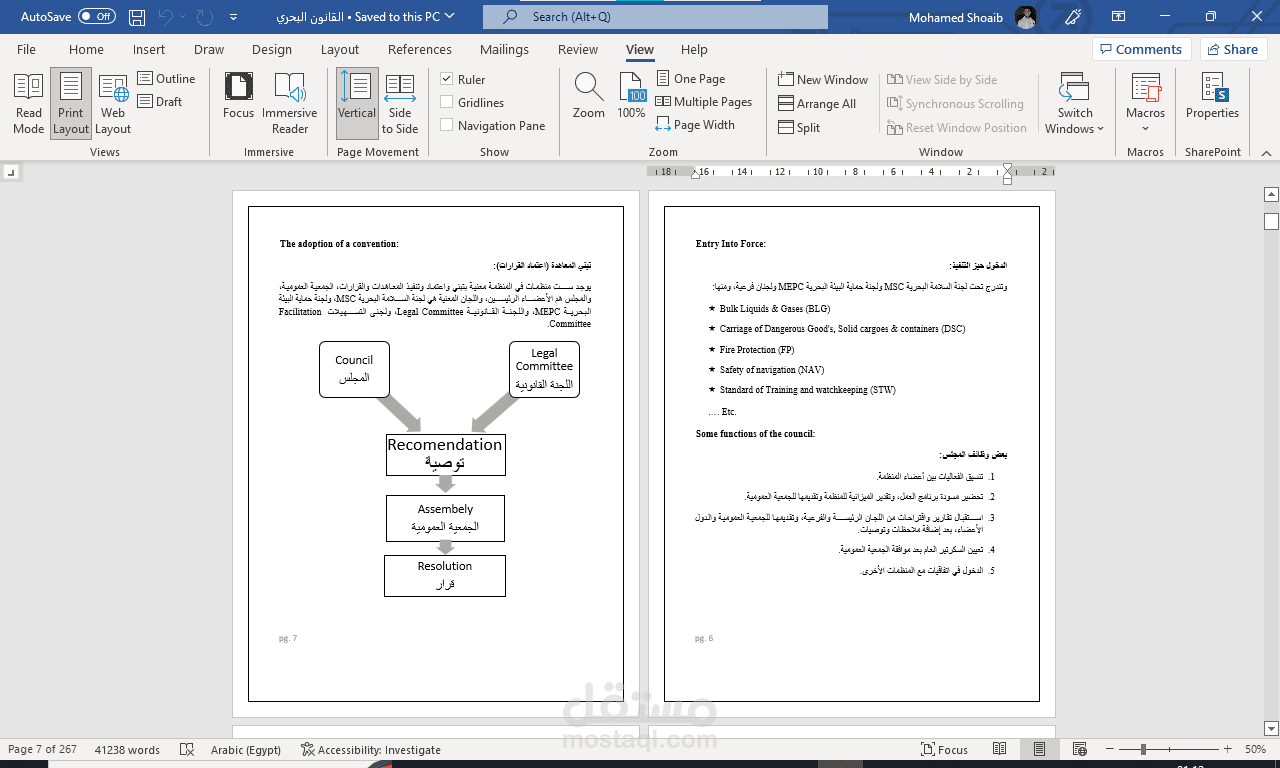Activate Focus mode in ribbon

(x=238, y=96)
